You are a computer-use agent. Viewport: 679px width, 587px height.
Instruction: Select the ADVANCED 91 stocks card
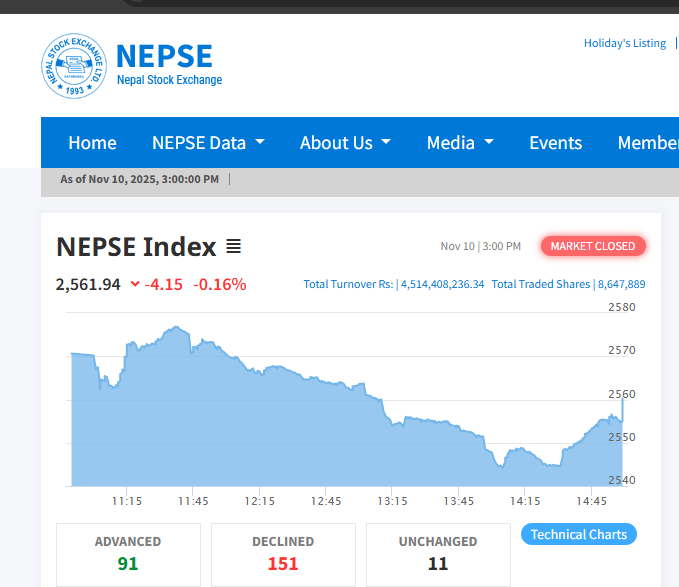click(x=128, y=553)
